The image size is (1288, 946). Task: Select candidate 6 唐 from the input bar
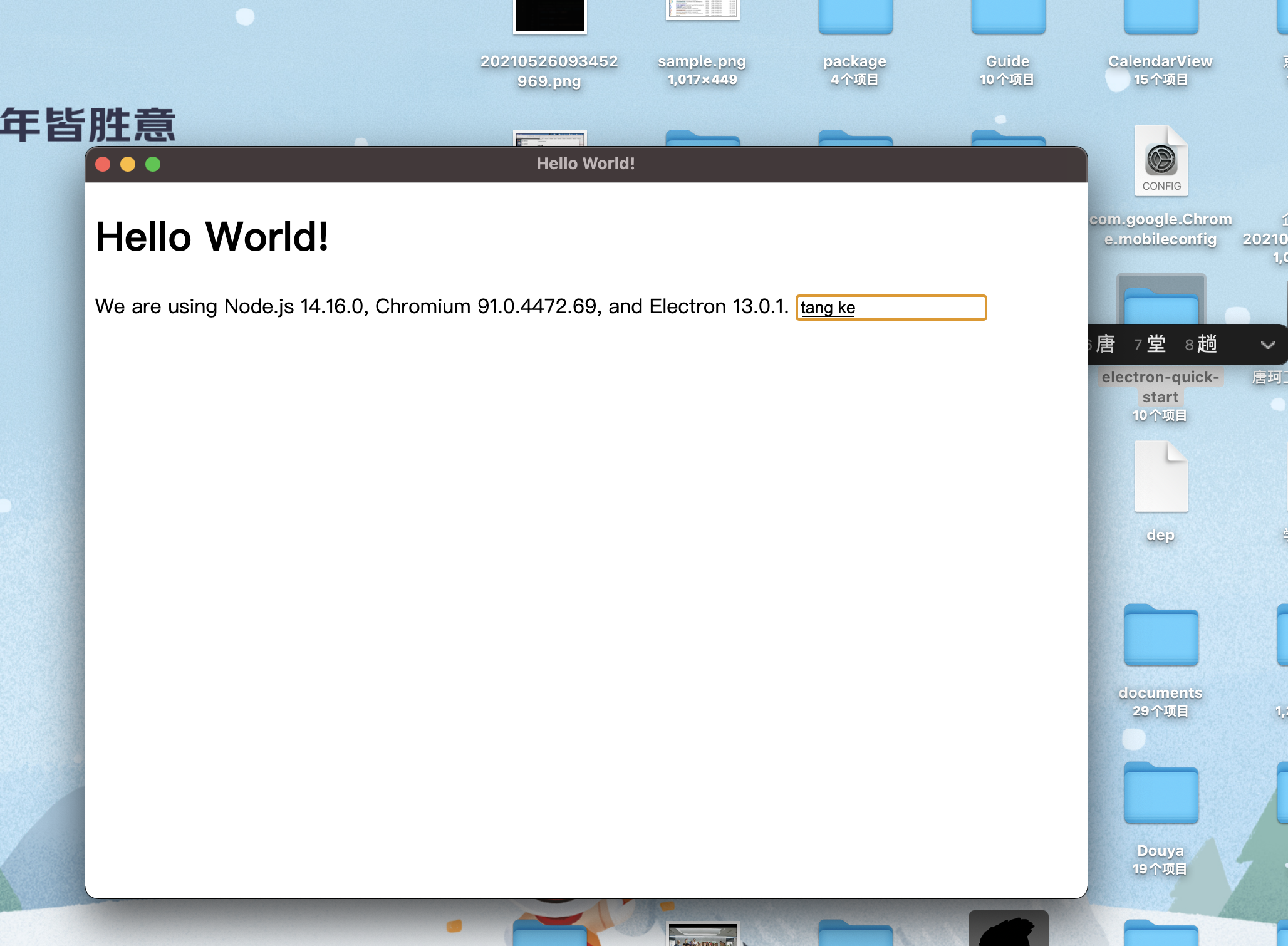pyautogui.click(x=1106, y=344)
